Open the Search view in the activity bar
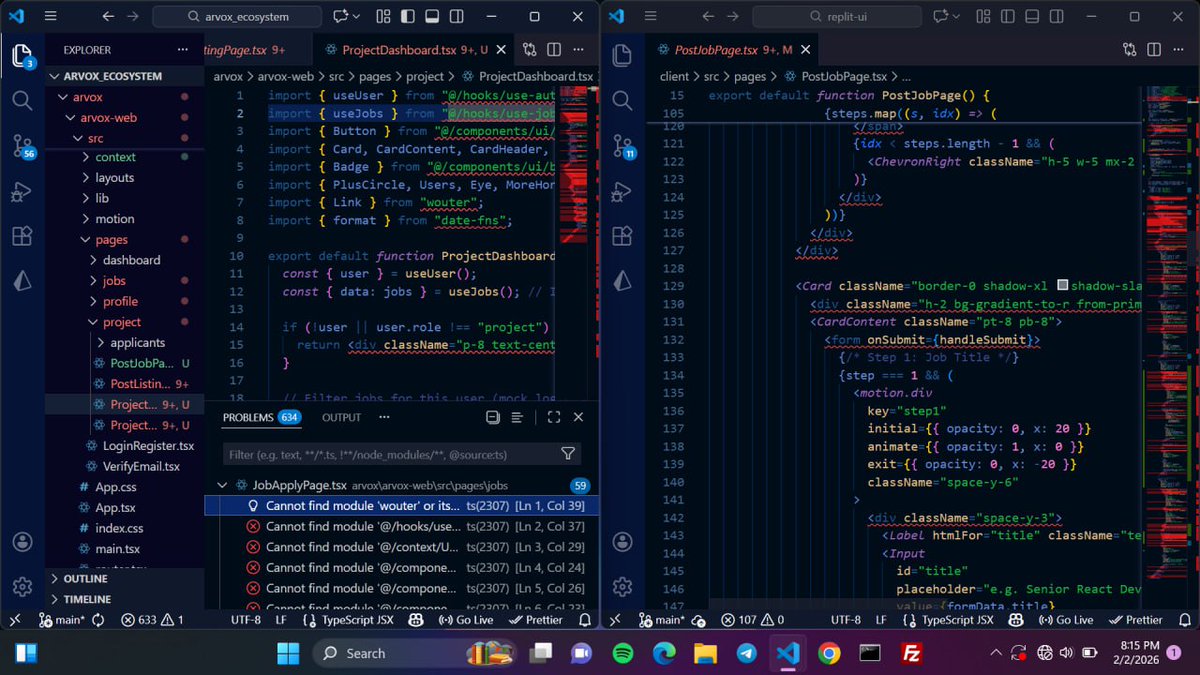The image size is (1200, 675). (22, 101)
